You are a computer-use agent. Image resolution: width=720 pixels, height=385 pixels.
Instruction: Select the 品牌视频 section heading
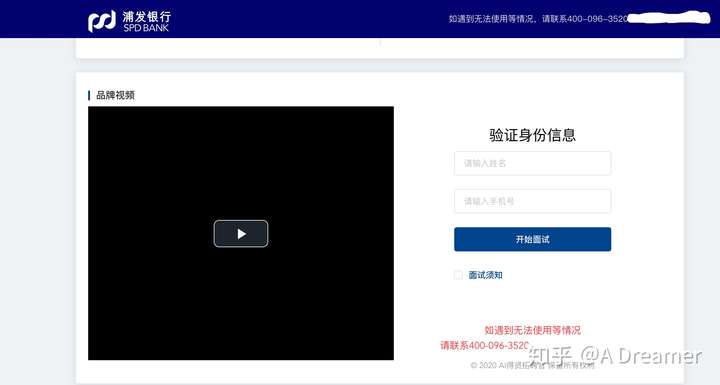pyautogui.click(x=115, y=95)
